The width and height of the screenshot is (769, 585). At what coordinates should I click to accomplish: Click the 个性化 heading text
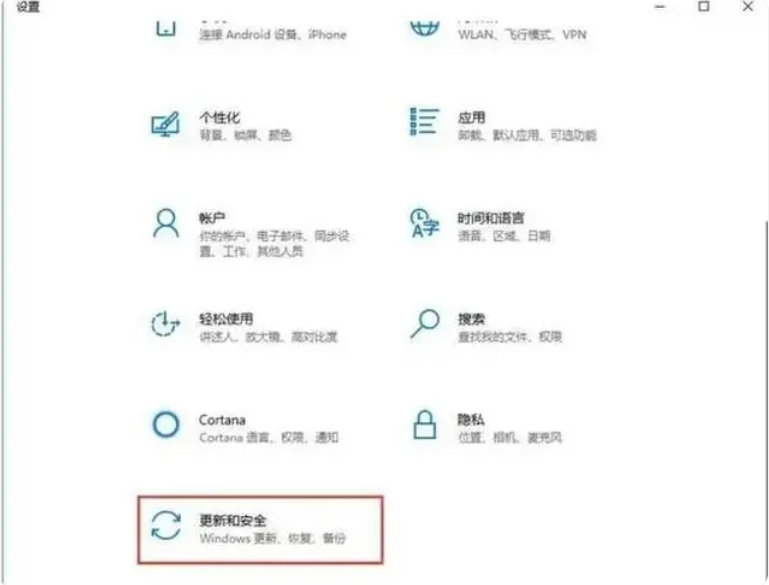tap(220, 118)
